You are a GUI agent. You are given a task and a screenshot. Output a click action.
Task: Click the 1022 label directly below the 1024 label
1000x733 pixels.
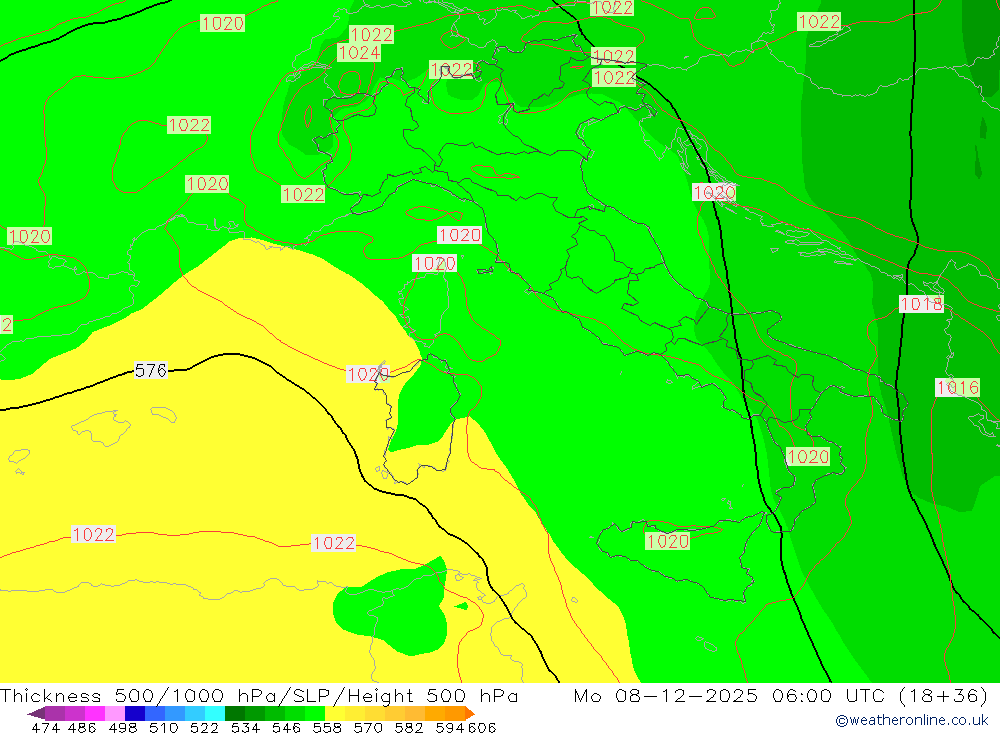303,194
